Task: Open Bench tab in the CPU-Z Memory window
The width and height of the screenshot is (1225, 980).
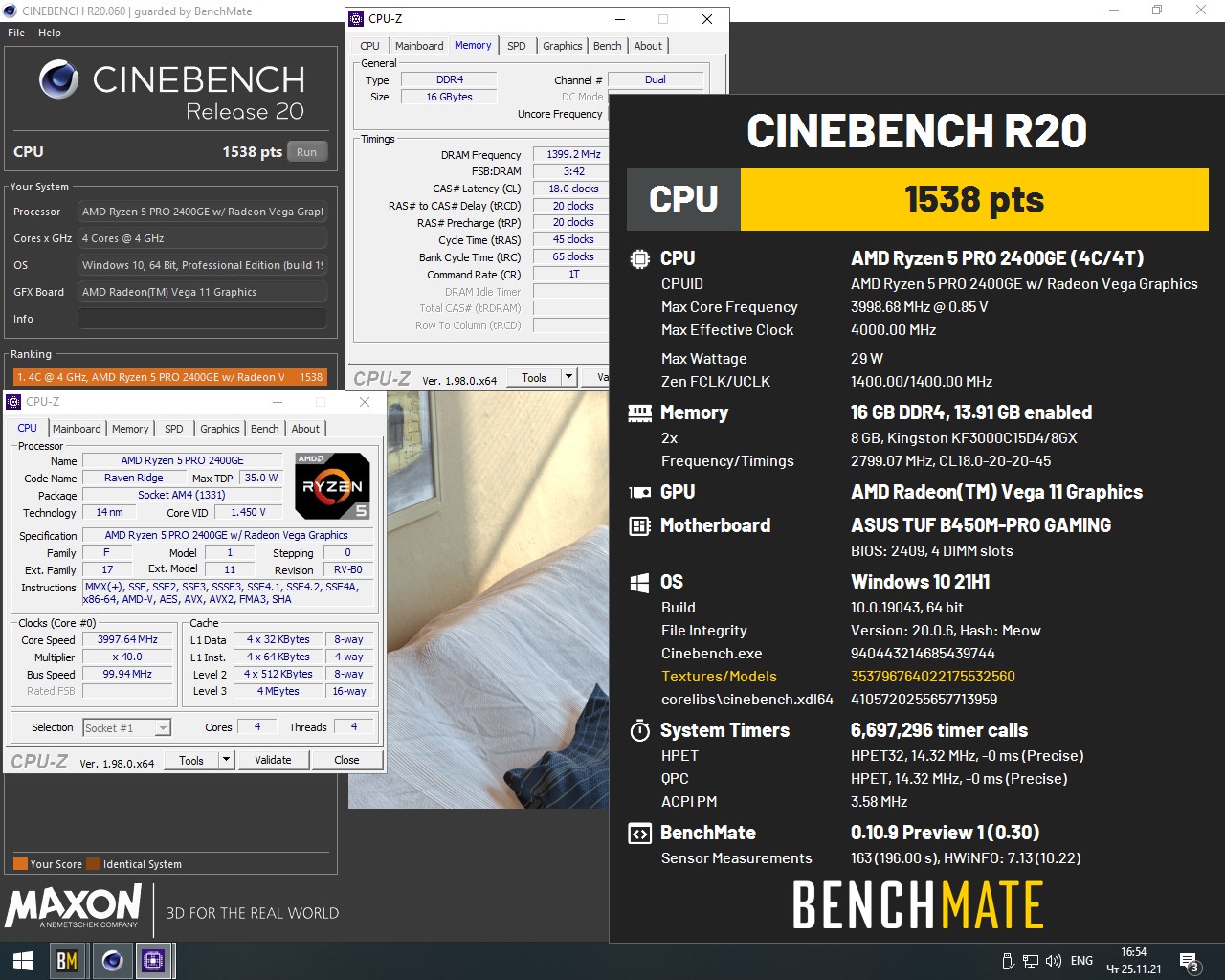Action: [608, 46]
